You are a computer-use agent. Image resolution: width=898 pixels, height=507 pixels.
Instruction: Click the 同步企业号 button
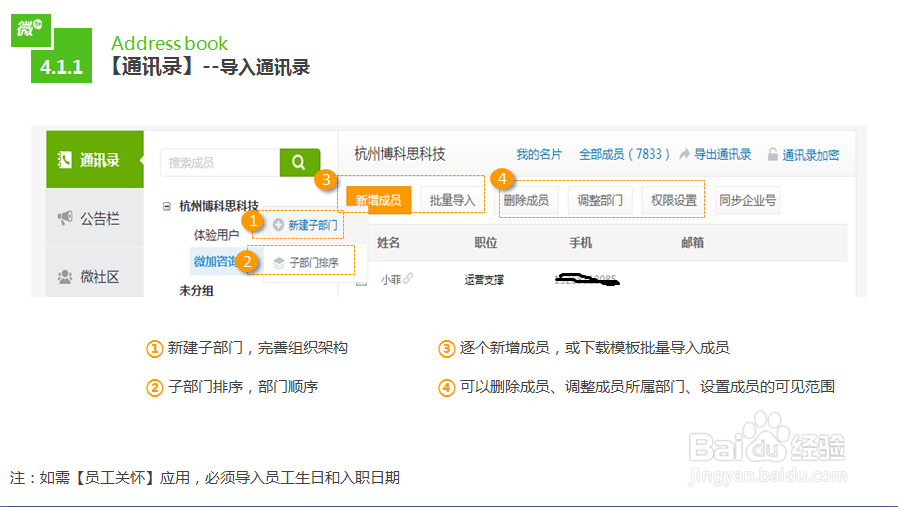[x=748, y=200]
